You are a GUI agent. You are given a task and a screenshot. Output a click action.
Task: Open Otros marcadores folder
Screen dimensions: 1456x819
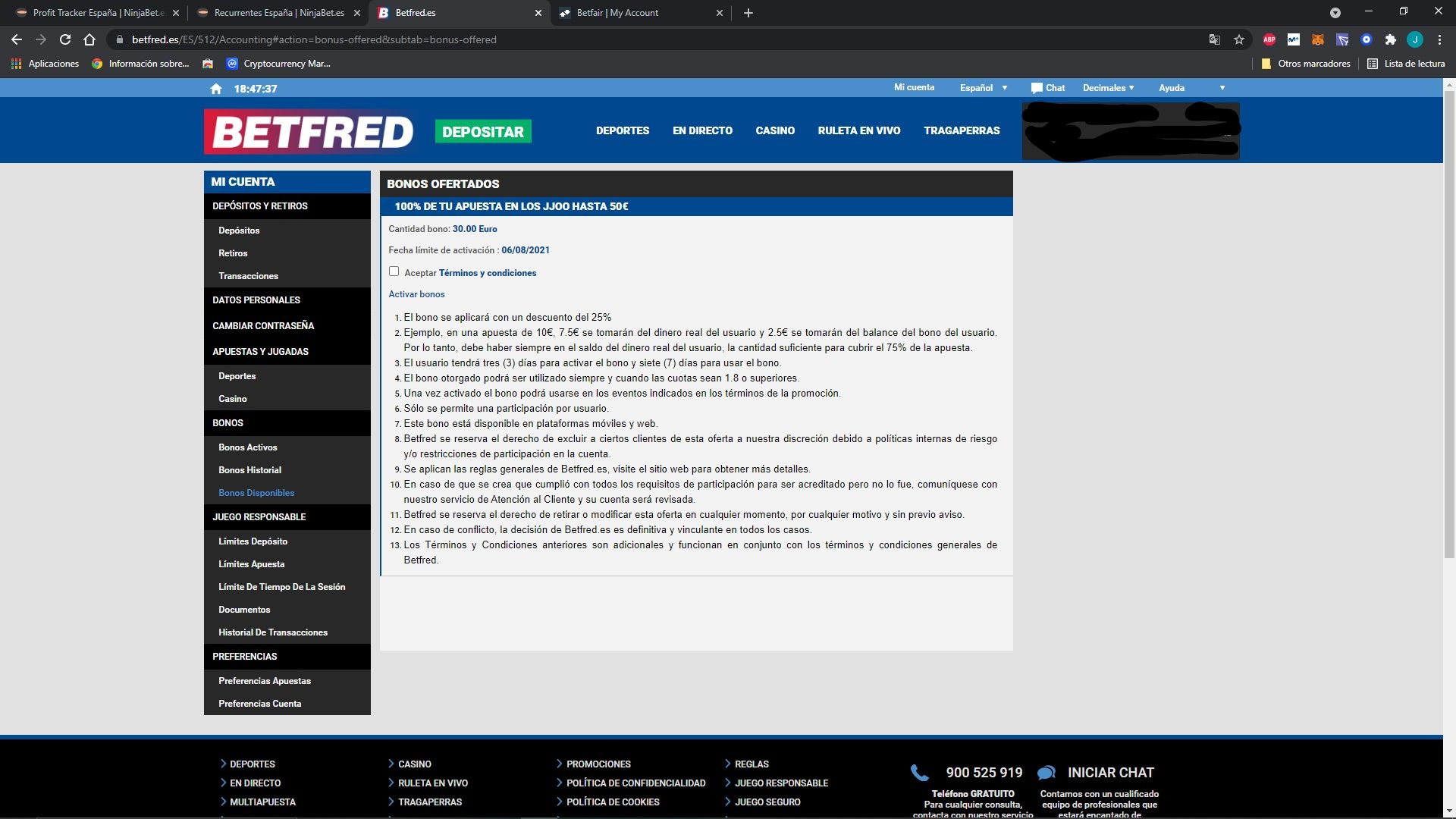[x=1306, y=64]
